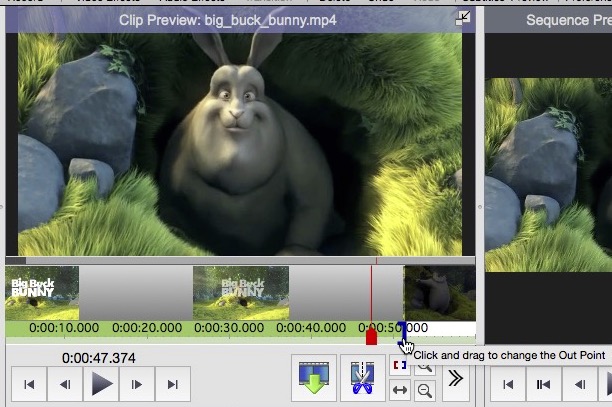Expand more tools with double-chevron button
This screenshot has width=612, height=407.
click(455, 378)
